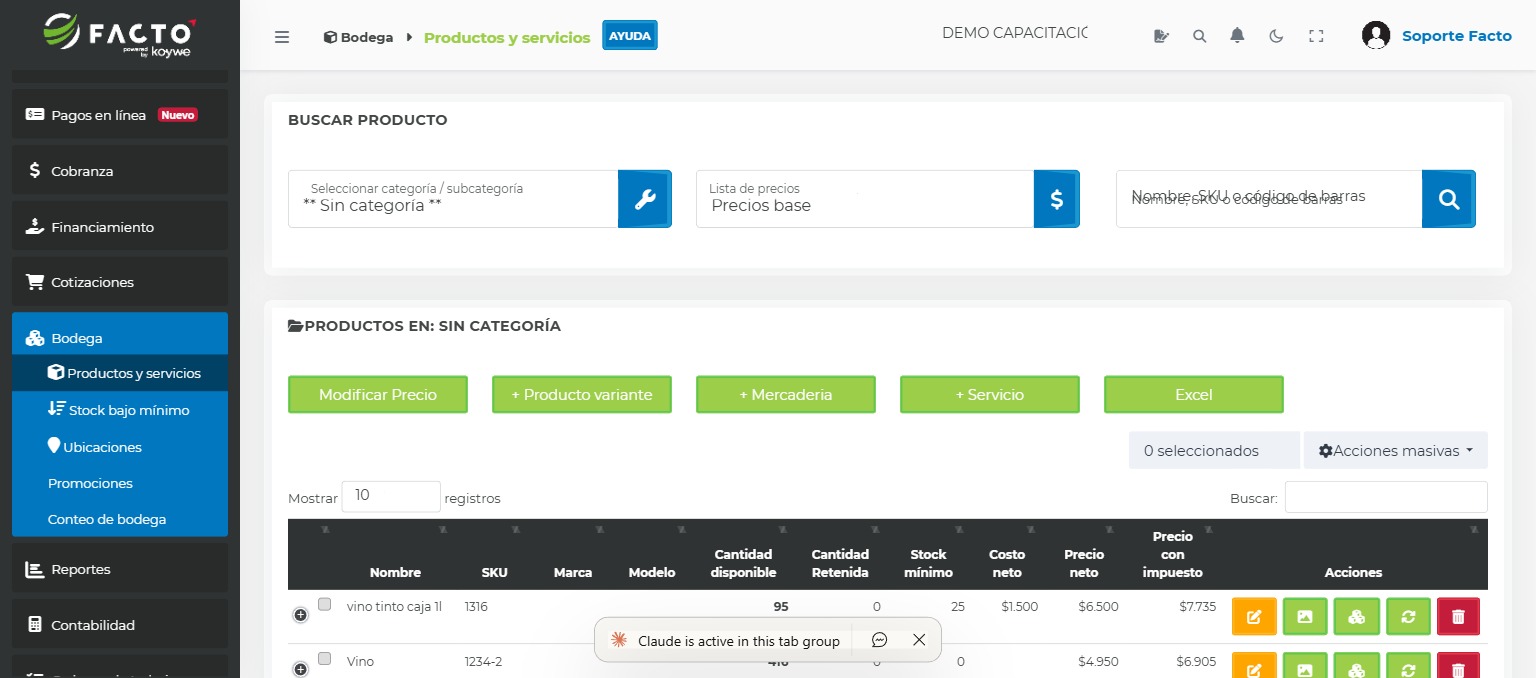Click the blue price list dollar button
Viewport: 1536px width, 678px height.
pos(1056,198)
